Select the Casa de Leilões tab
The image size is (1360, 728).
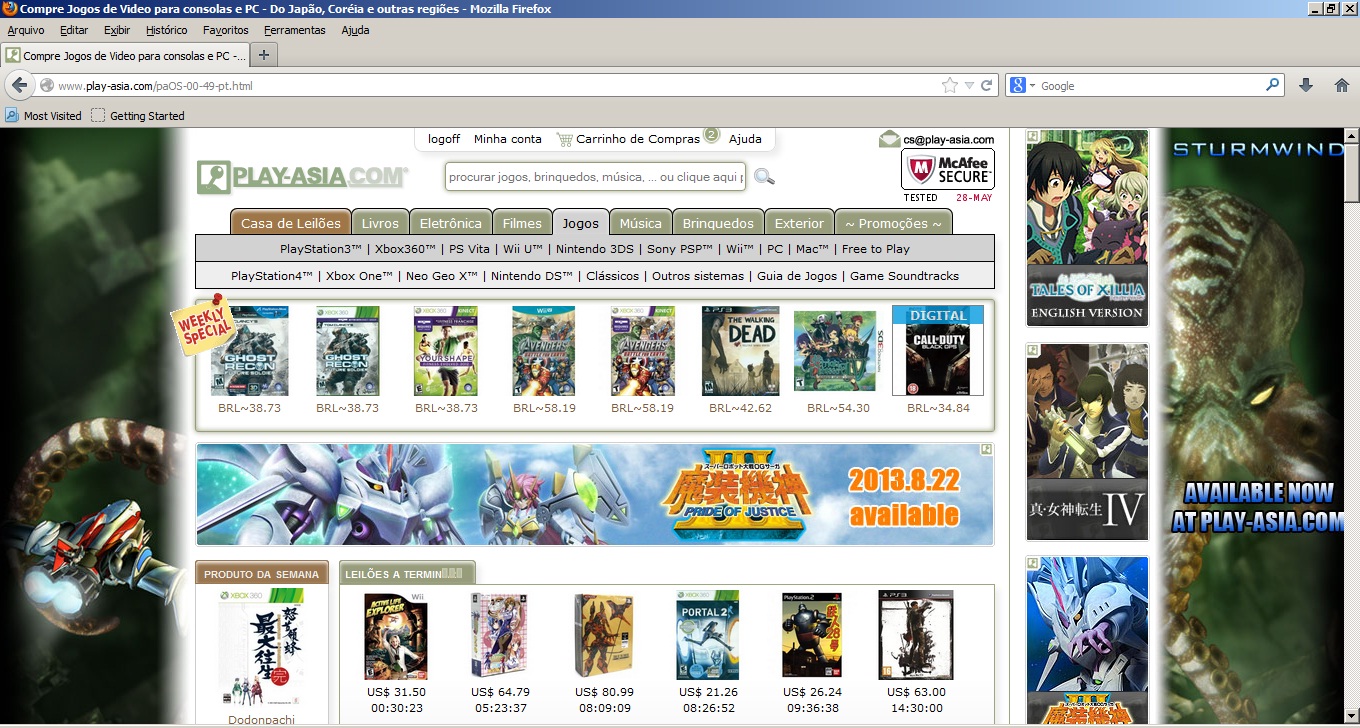coord(291,223)
